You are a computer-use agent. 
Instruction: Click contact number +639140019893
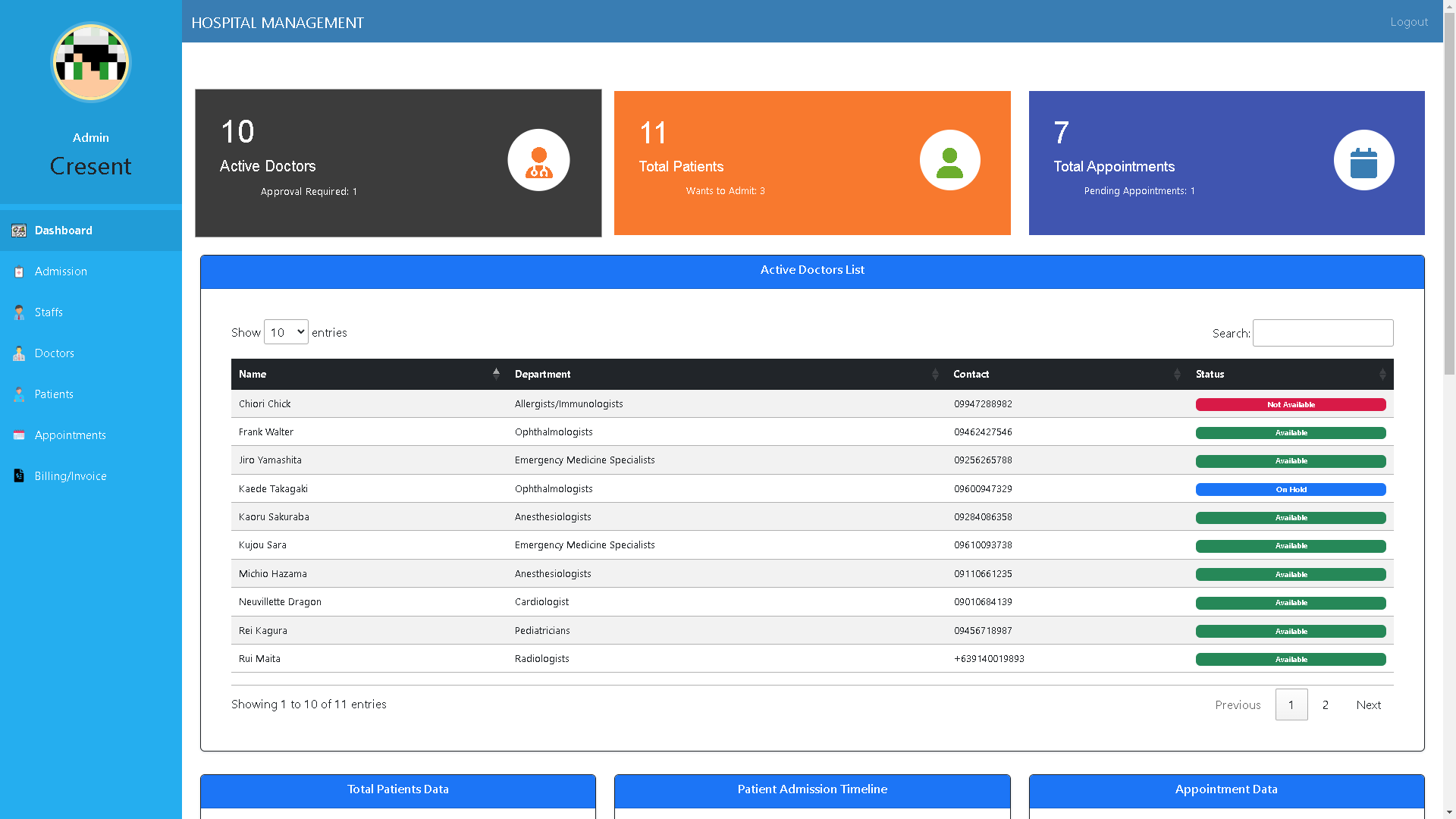(x=989, y=658)
